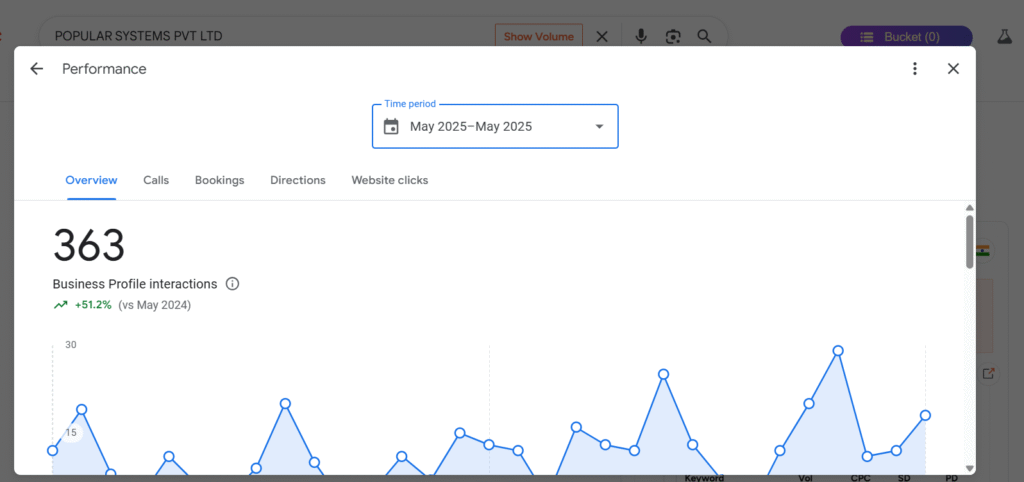The image size is (1024, 482).
Task: Click info icon beside Business Profile interactions
Action: coord(233,284)
